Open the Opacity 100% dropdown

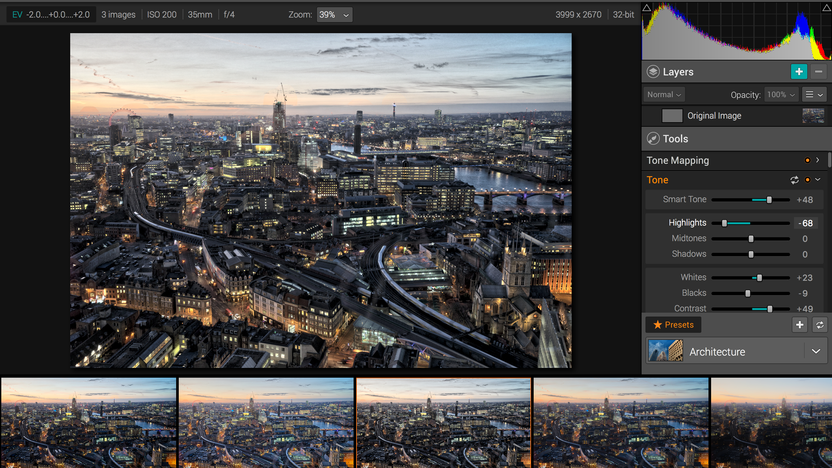point(781,94)
